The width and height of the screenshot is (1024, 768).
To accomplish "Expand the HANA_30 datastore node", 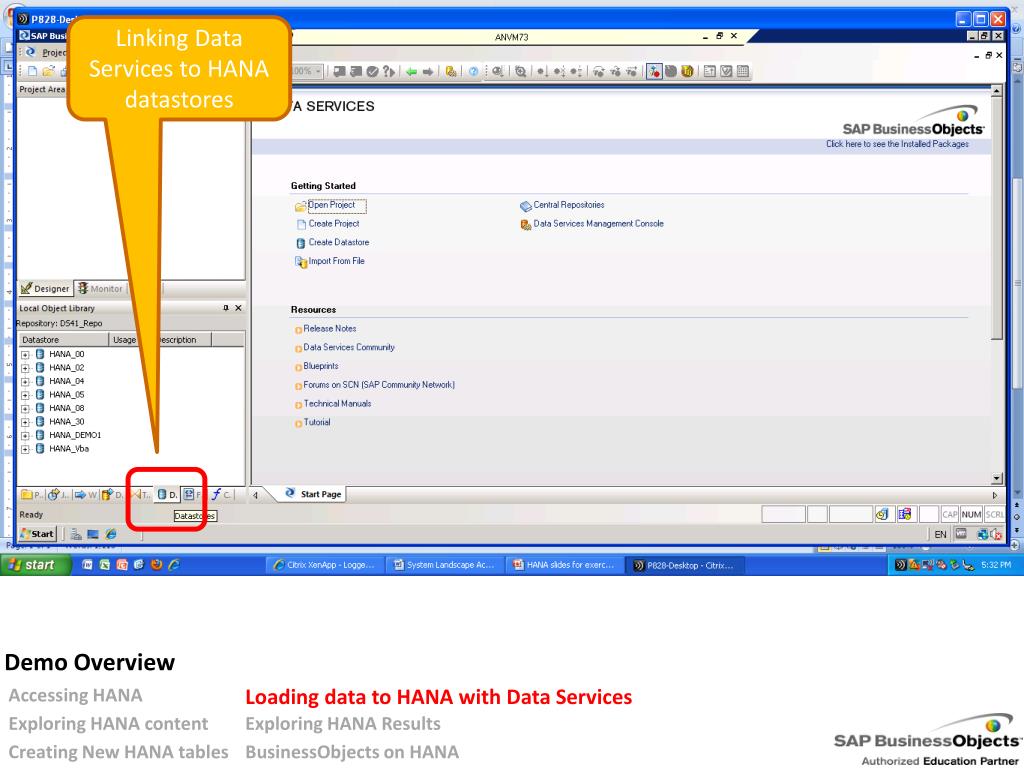I will click(25, 422).
